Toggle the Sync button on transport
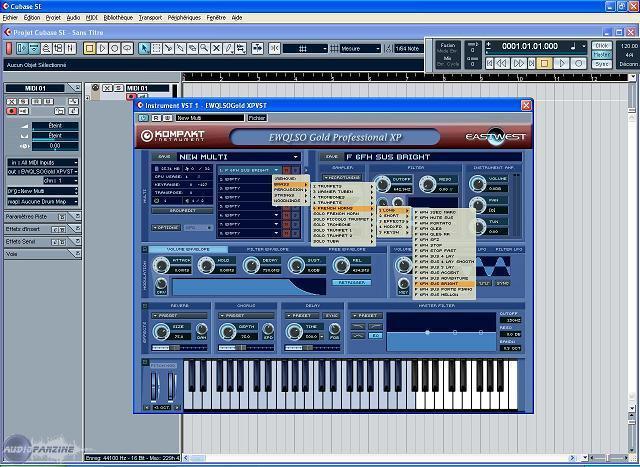The image size is (640, 467). coord(601,64)
